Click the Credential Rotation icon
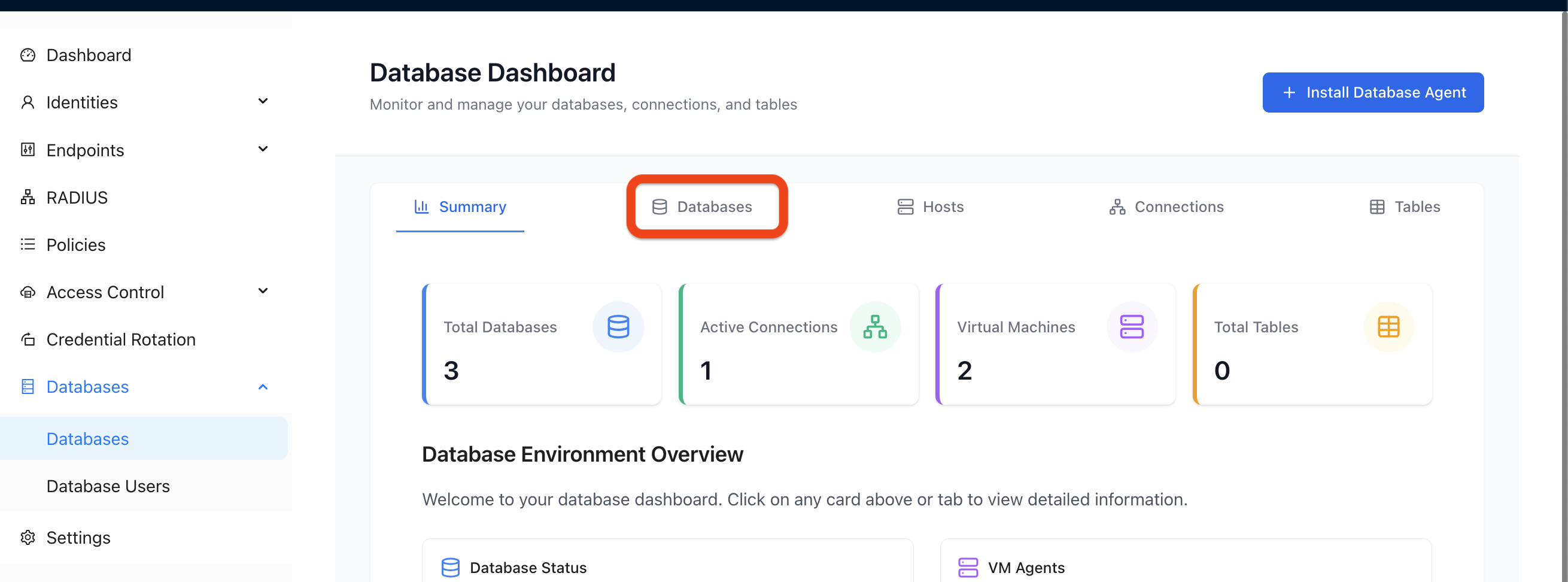This screenshot has width=1568, height=582. (x=28, y=339)
